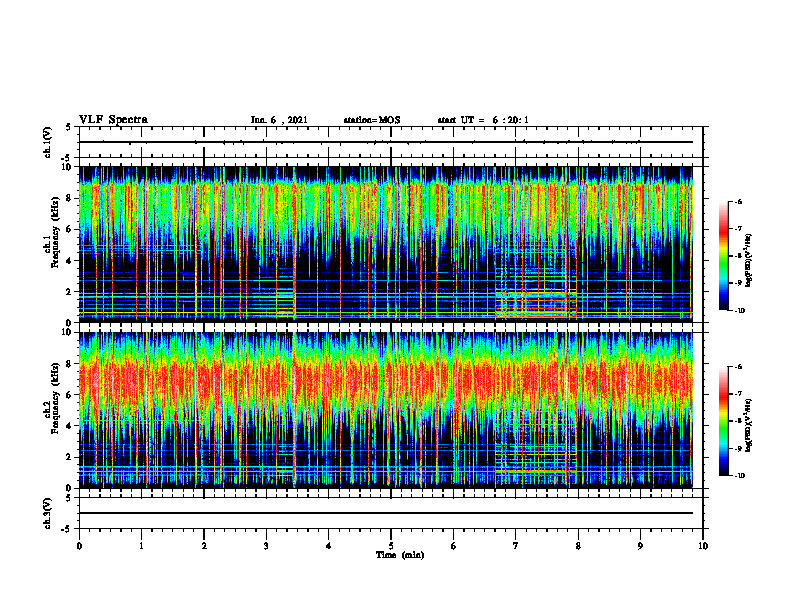Click the "-6" label on ch.1 color scale
This screenshot has height=612, width=792.
[738, 201]
